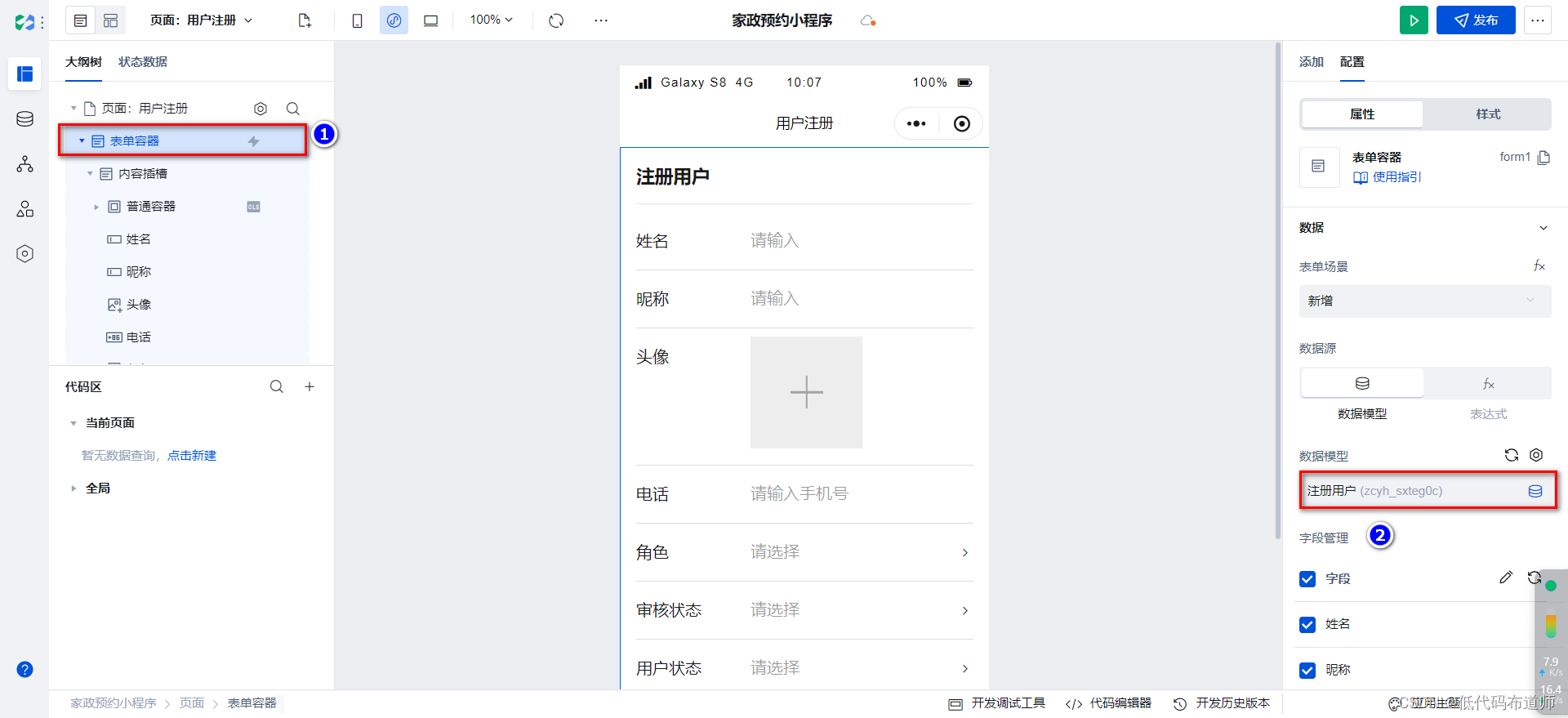Viewport: 1568px width, 718px height.
Task: Open the outline view layout icon
Action: coord(80,20)
